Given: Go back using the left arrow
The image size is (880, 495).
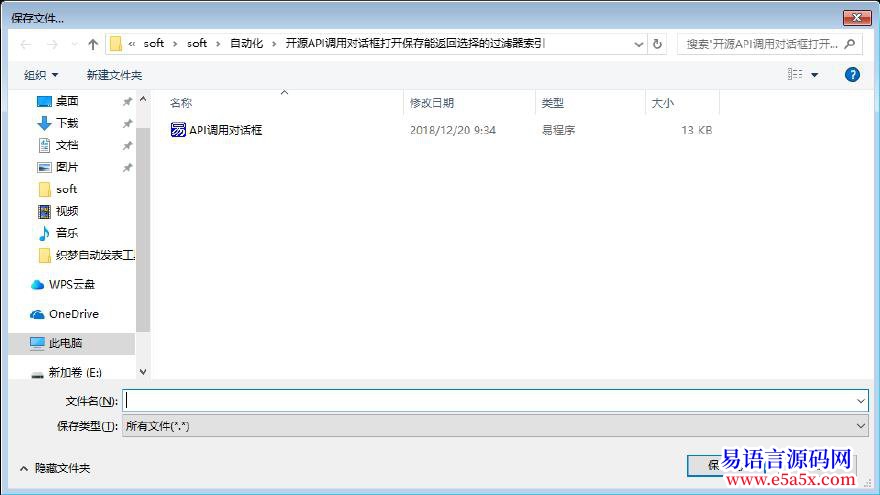Looking at the screenshot, I should pos(25,44).
